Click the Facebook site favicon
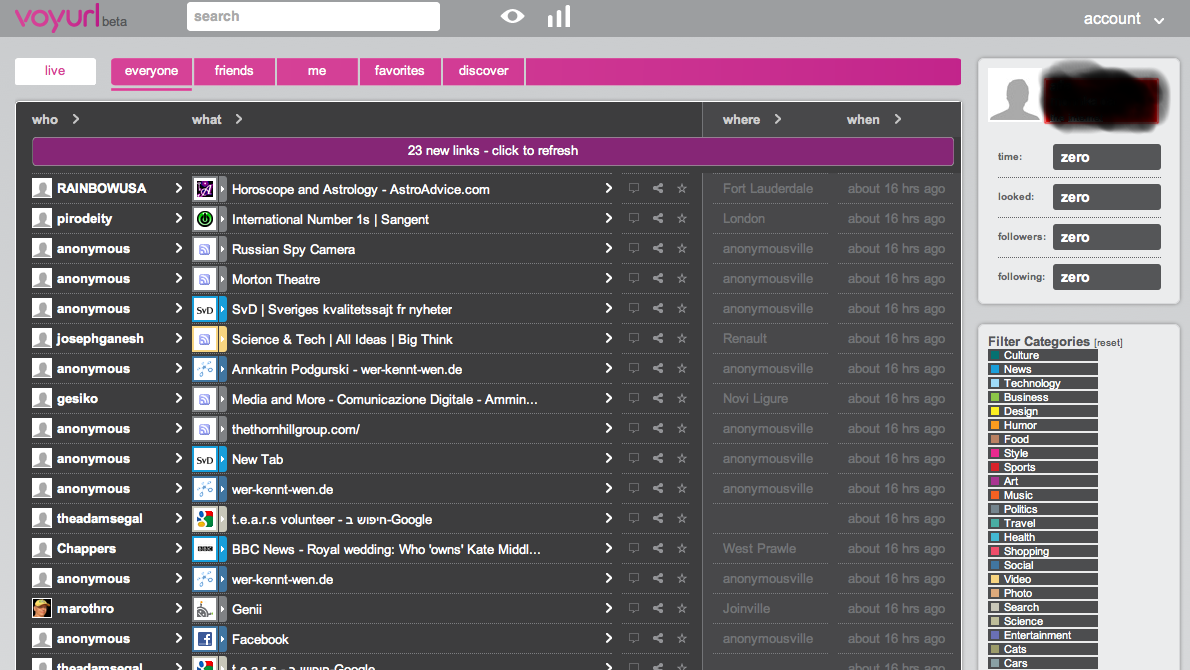The image size is (1190, 670). [x=204, y=639]
